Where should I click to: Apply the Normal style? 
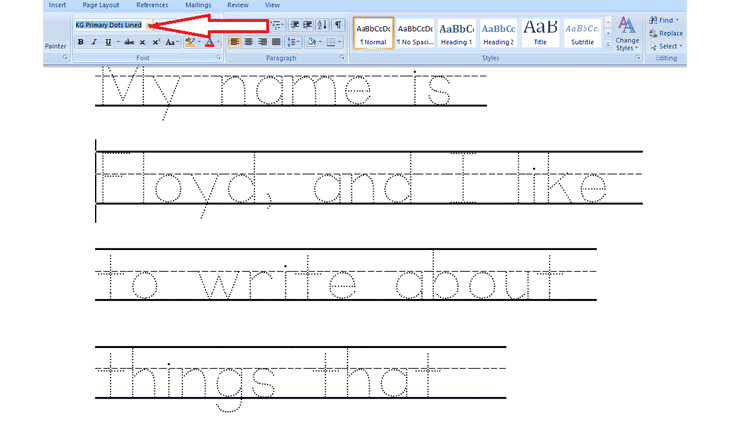point(373,33)
